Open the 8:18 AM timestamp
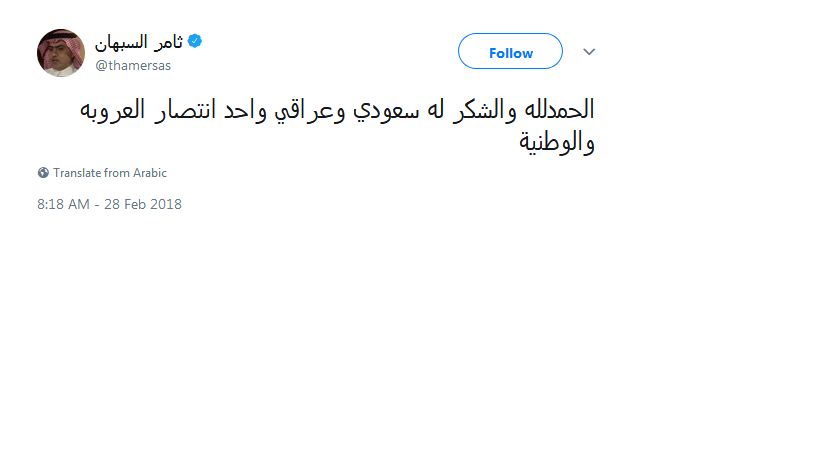Image resolution: width=819 pixels, height=460 pixels. pyautogui.click(x=63, y=204)
